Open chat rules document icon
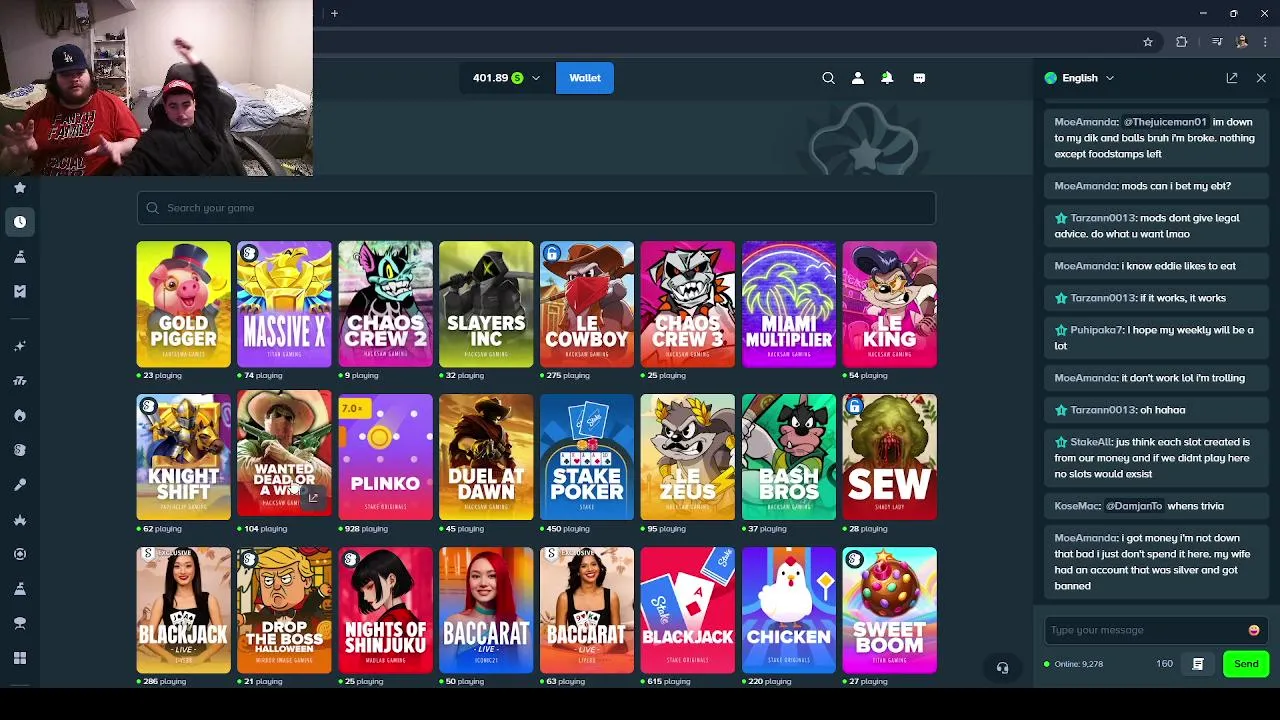Viewport: 1280px width, 720px height. (1198, 664)
